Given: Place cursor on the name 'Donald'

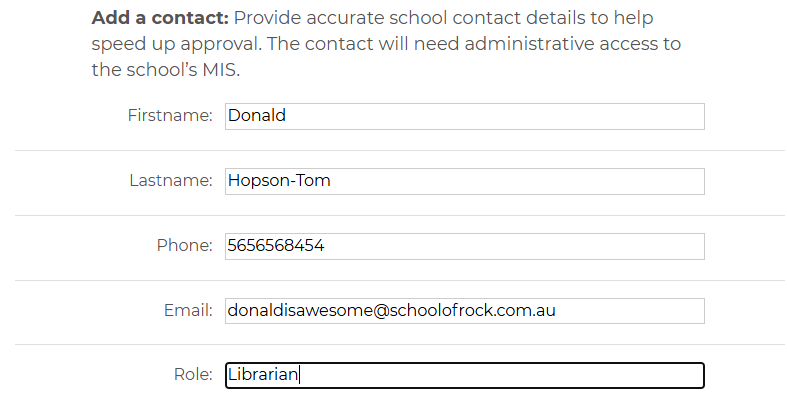Looking at the screenshot, I should point(257,116).
